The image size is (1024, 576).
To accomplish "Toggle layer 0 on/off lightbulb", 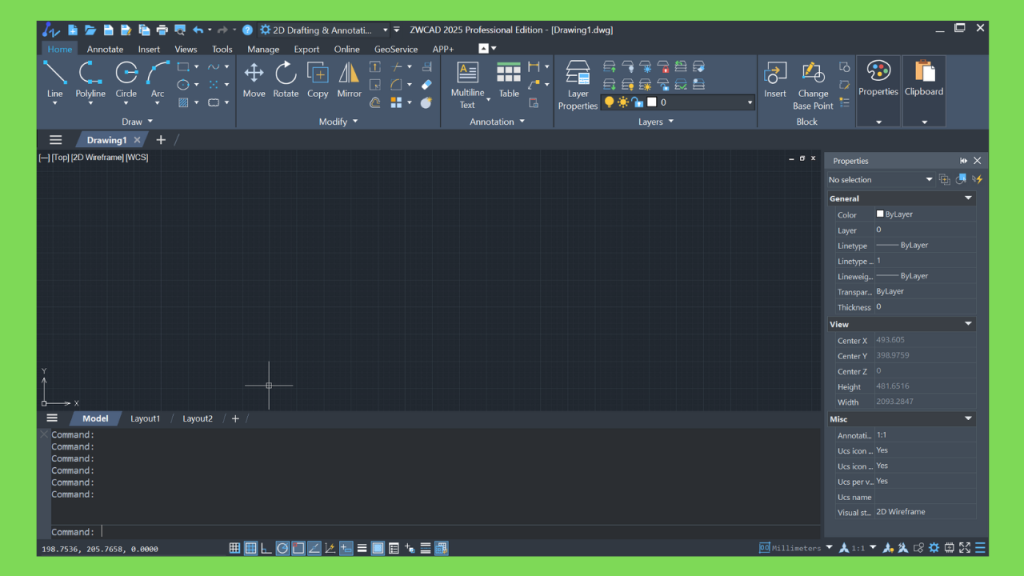I will tap(609, 103).
